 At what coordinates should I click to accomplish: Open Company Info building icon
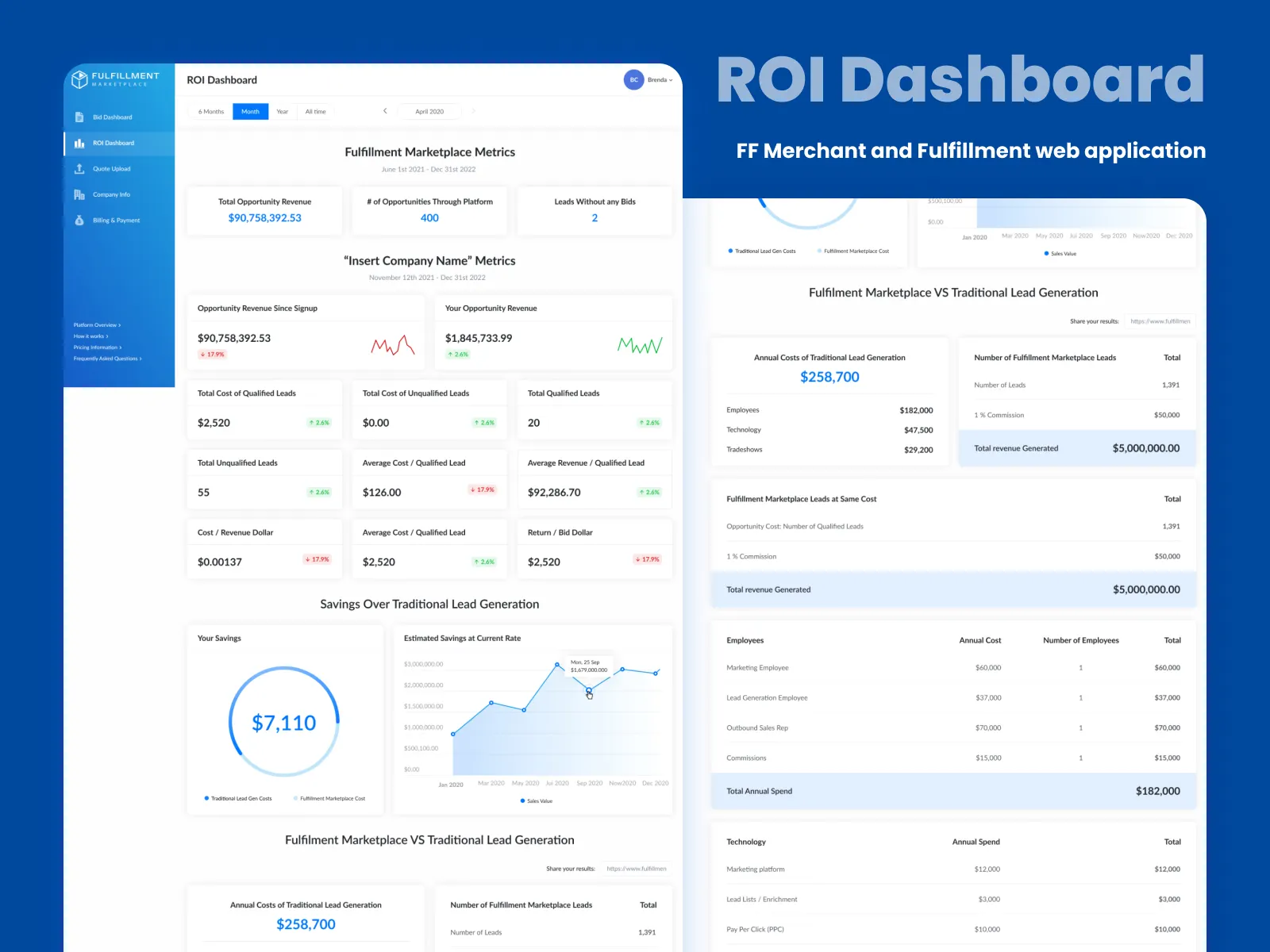click(x=79, y=194)
